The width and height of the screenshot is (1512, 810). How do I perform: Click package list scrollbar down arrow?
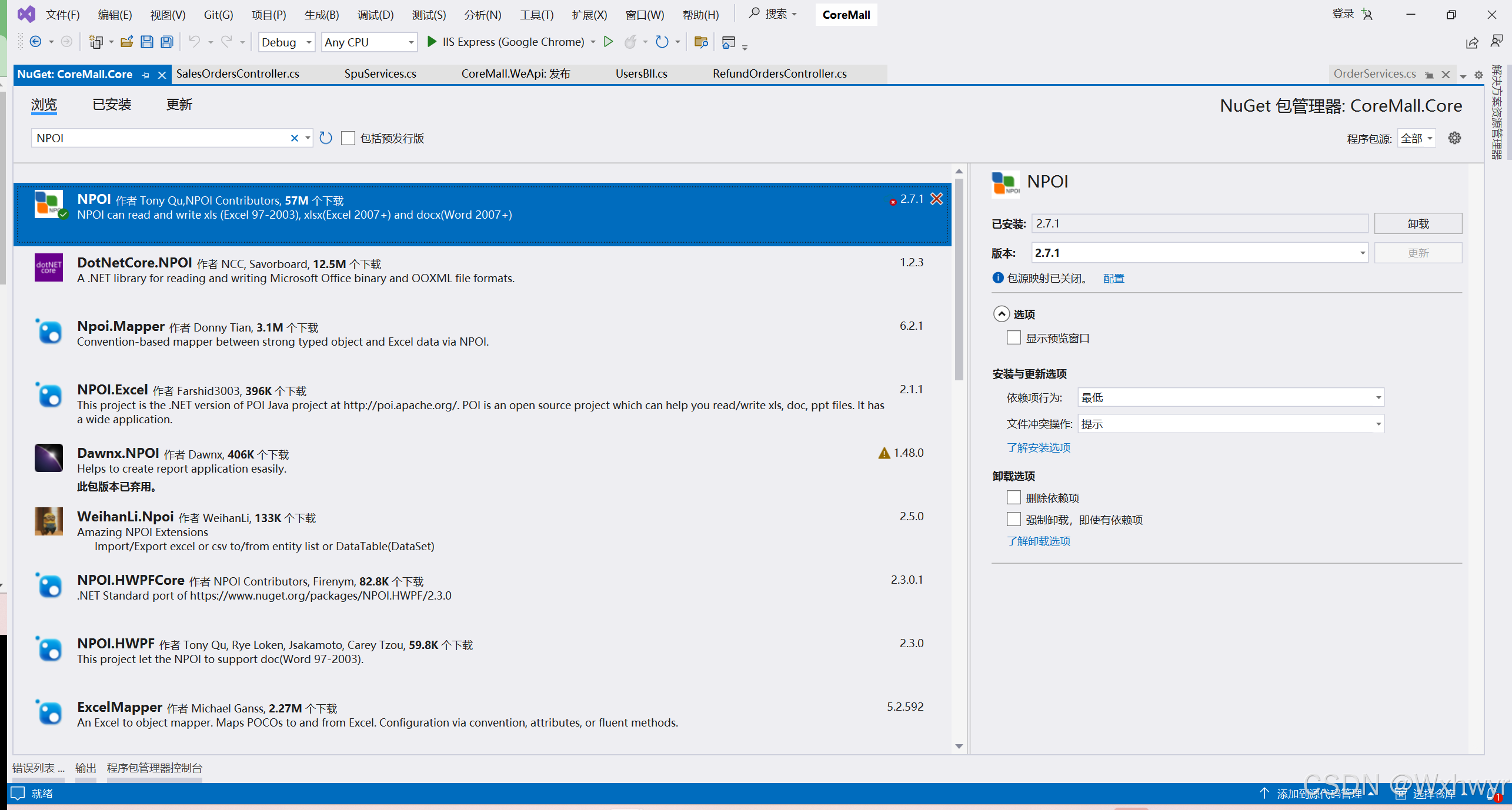[959, 747]
